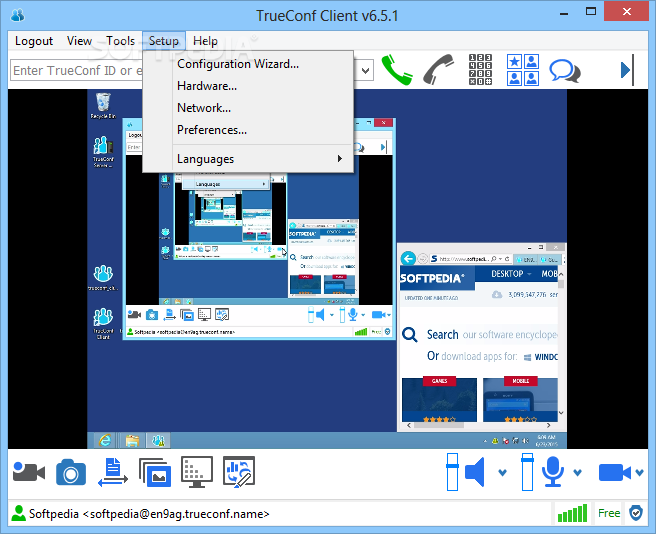
Task: Click the Recycle Bin icon in shared desktop
Action: coord(103,106)
